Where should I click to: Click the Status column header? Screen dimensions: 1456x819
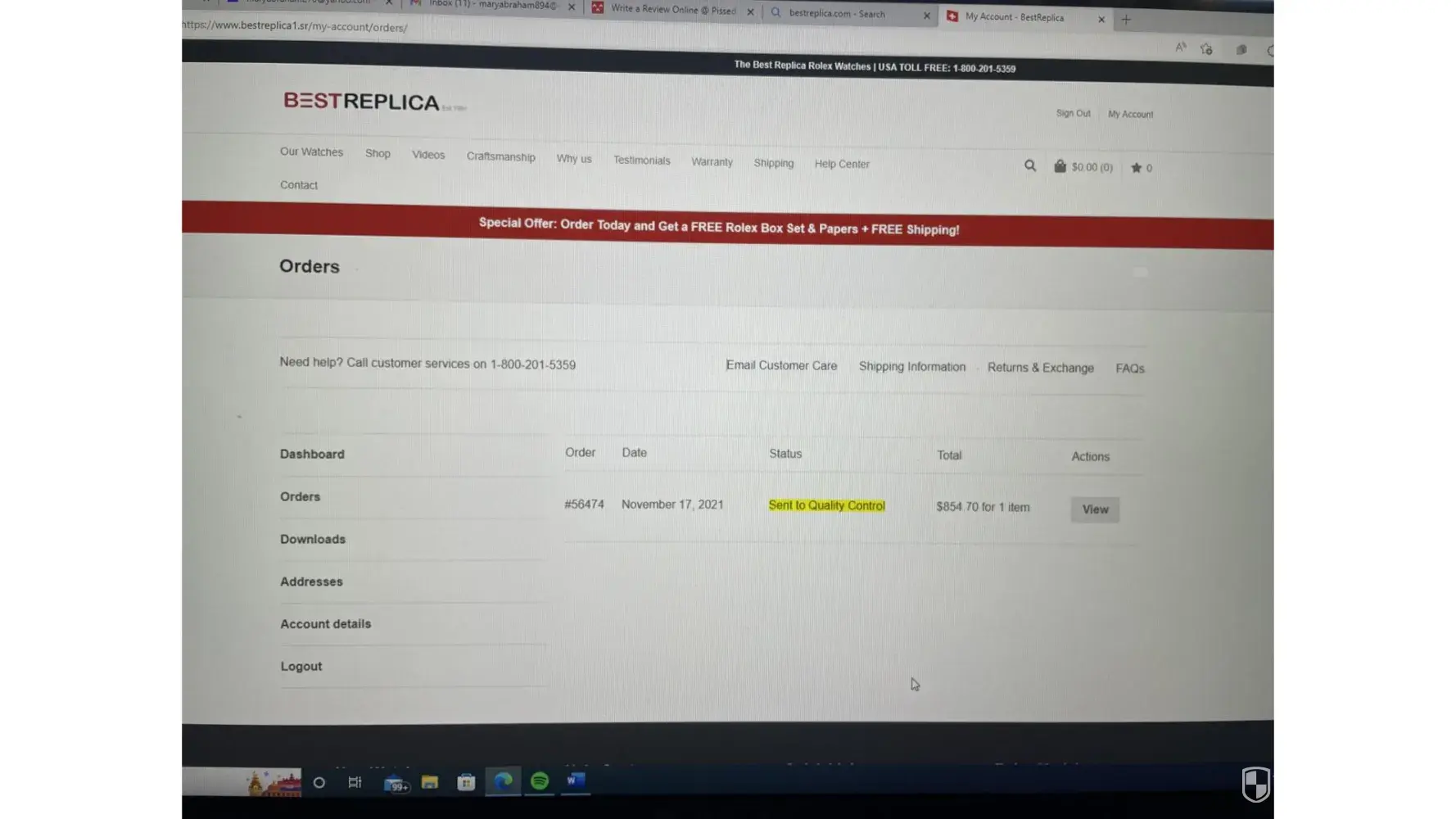pyautogui.click(x=785, y=454)
